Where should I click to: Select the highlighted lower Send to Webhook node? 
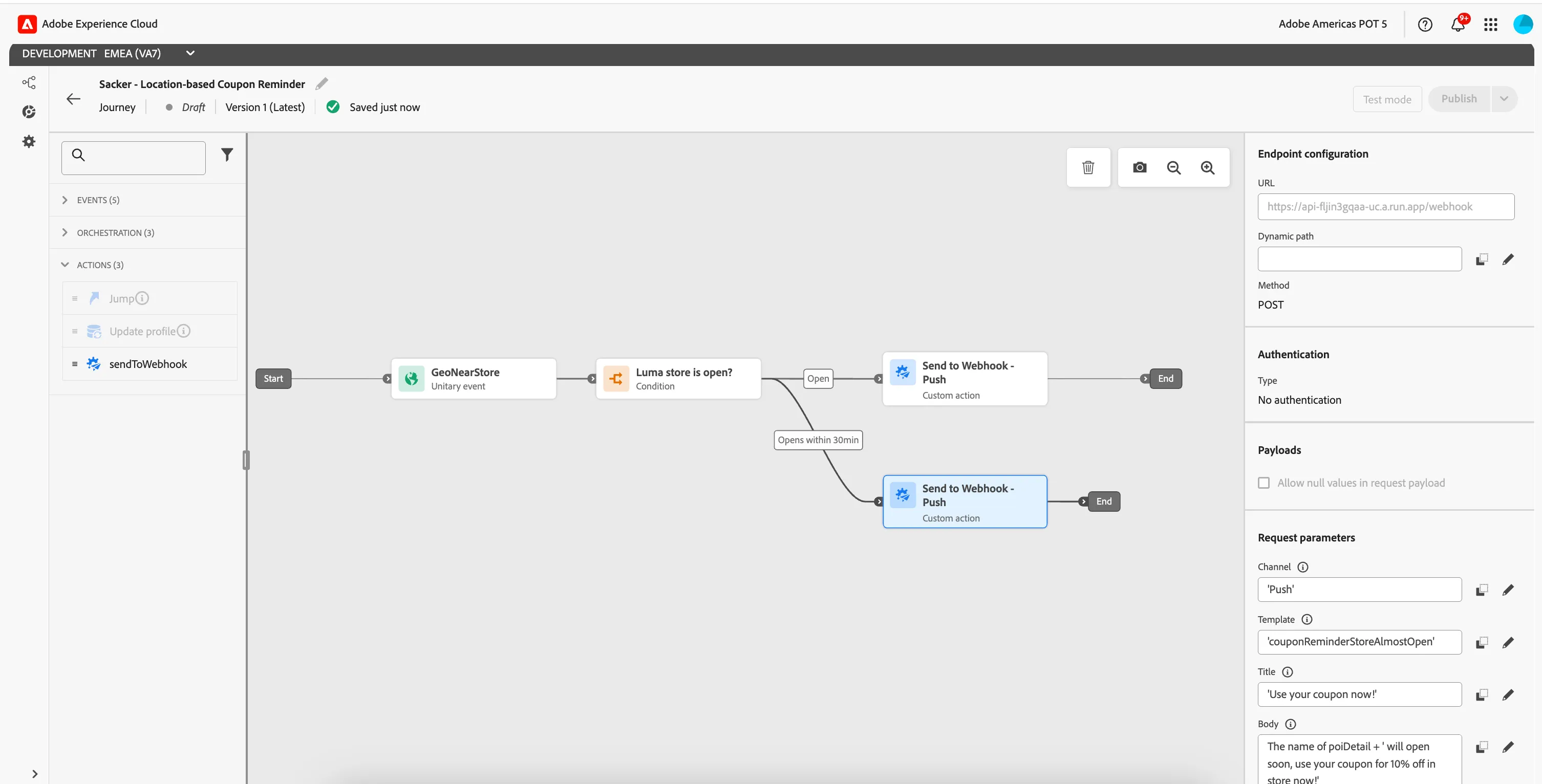click(965, 502)
